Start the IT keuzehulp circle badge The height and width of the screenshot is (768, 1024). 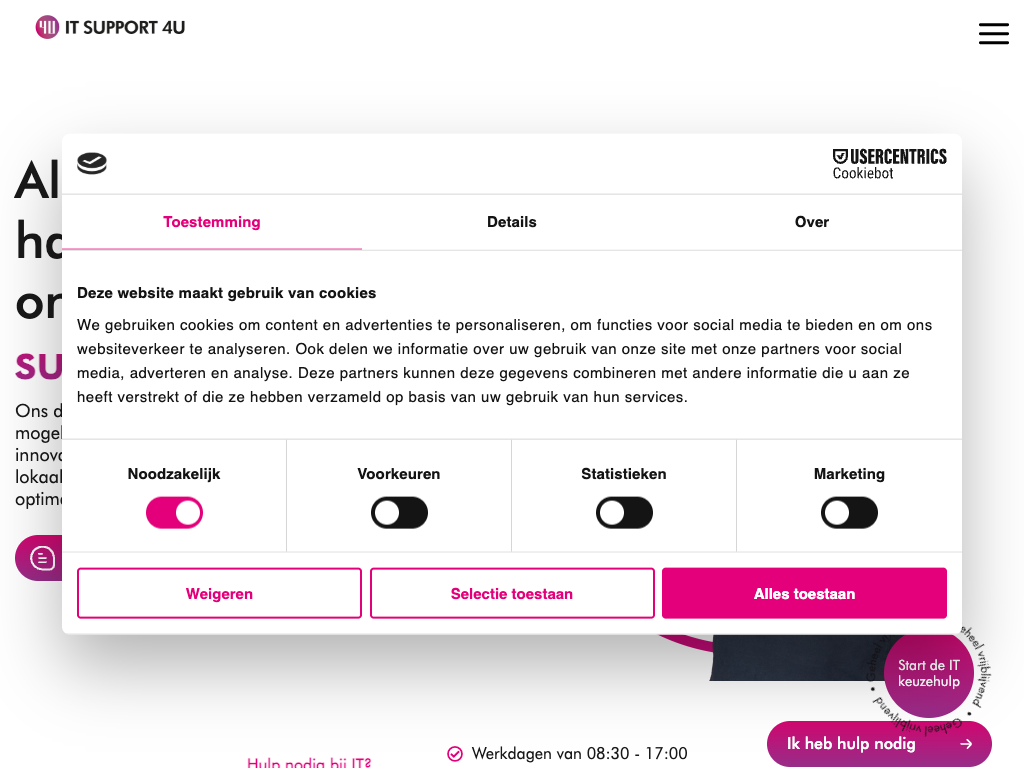(929, 673)
